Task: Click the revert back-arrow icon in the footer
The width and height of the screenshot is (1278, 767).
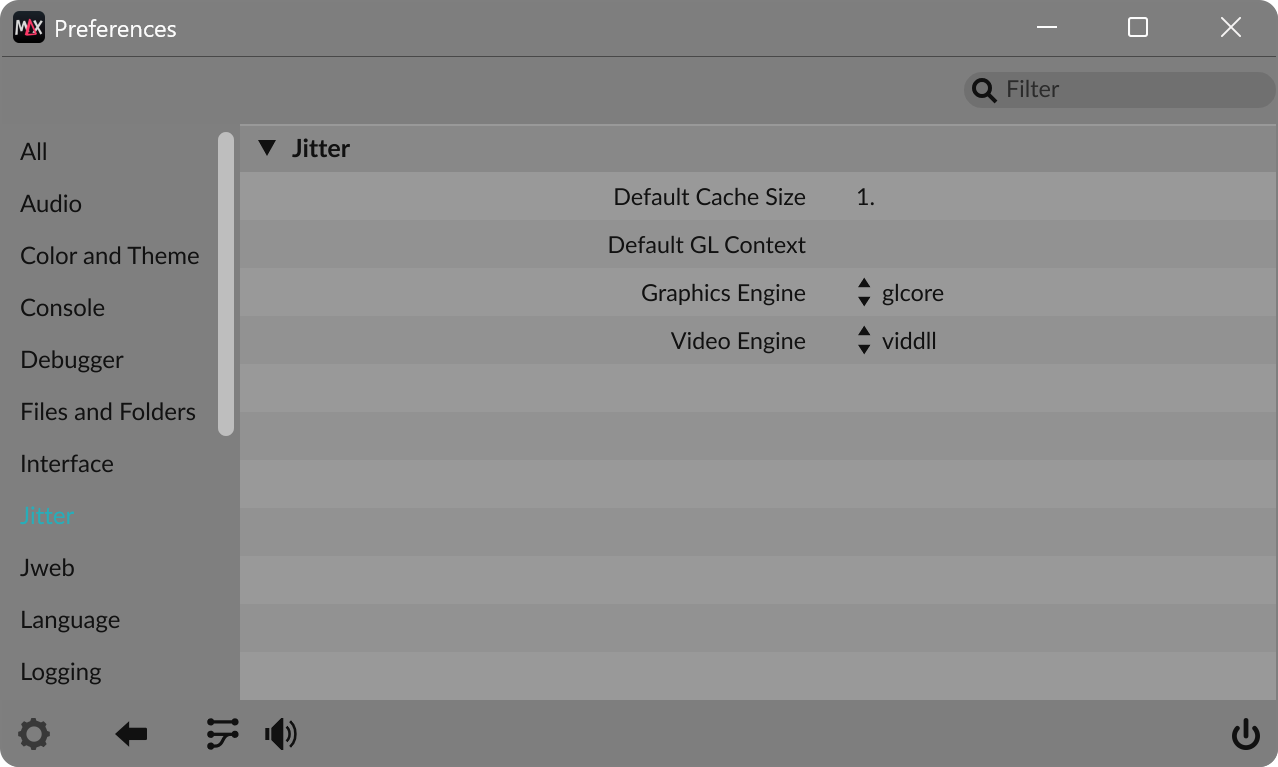Action: pyautogui.click(x=130, y=733)
